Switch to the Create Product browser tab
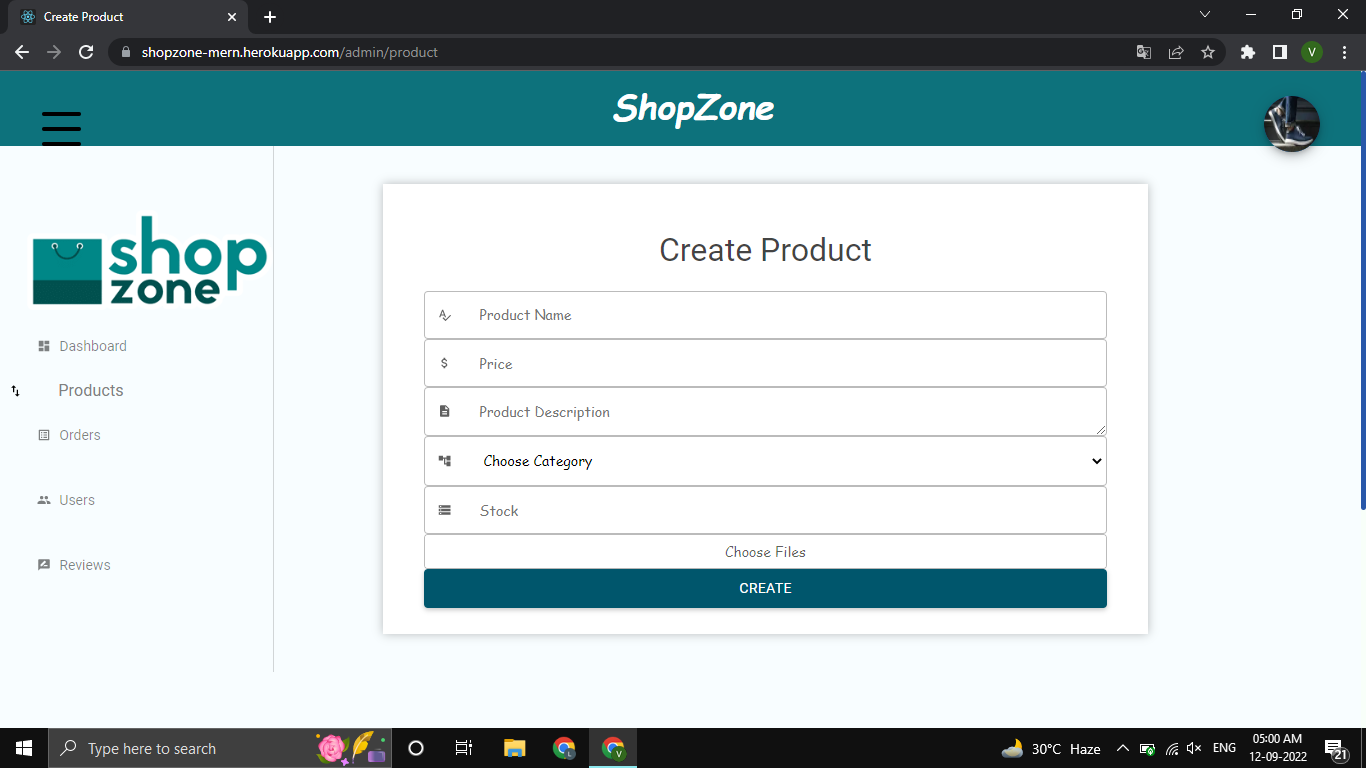Viewport: 1366px width, 768px height. (120, 16)
